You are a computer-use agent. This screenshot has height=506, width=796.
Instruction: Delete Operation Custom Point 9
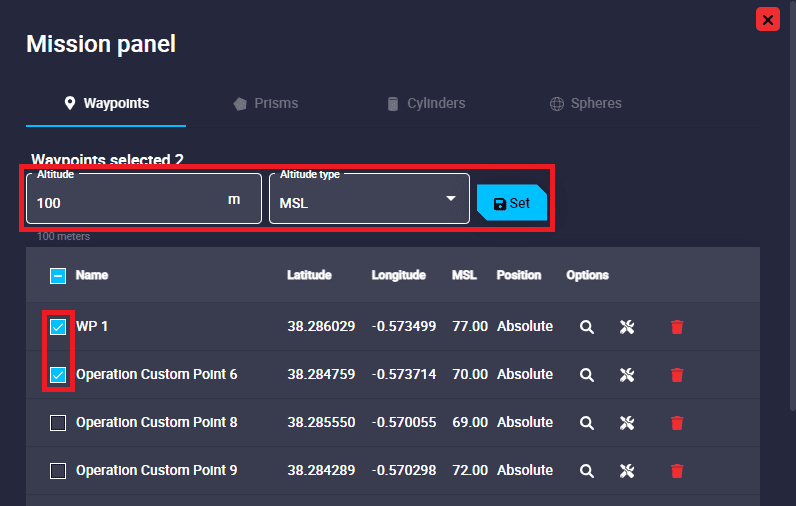(x=677, y=471)
